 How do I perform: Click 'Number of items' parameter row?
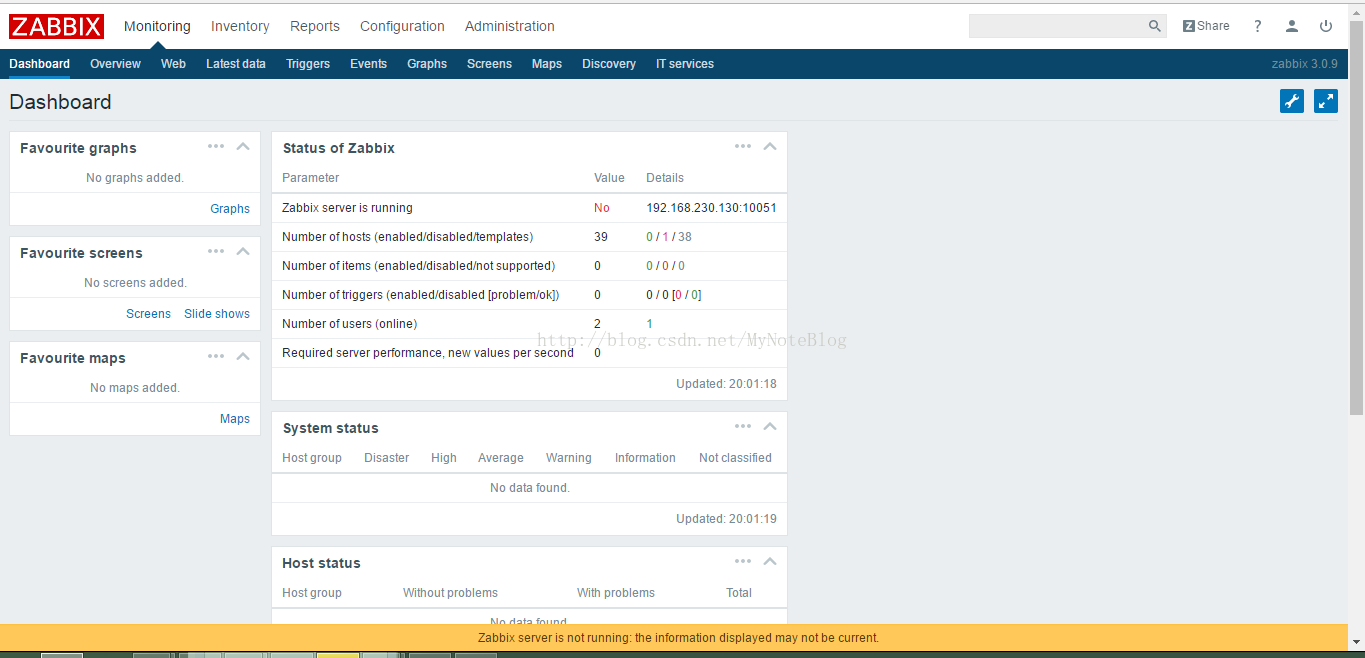529,266
